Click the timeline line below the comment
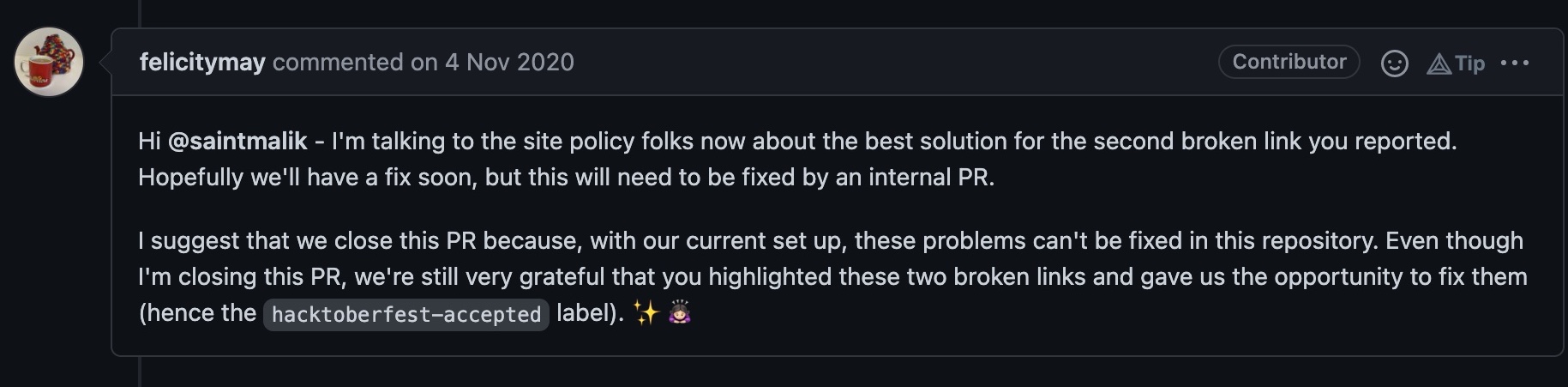The height and width of the screenshot is (387, 1568). 140,372
